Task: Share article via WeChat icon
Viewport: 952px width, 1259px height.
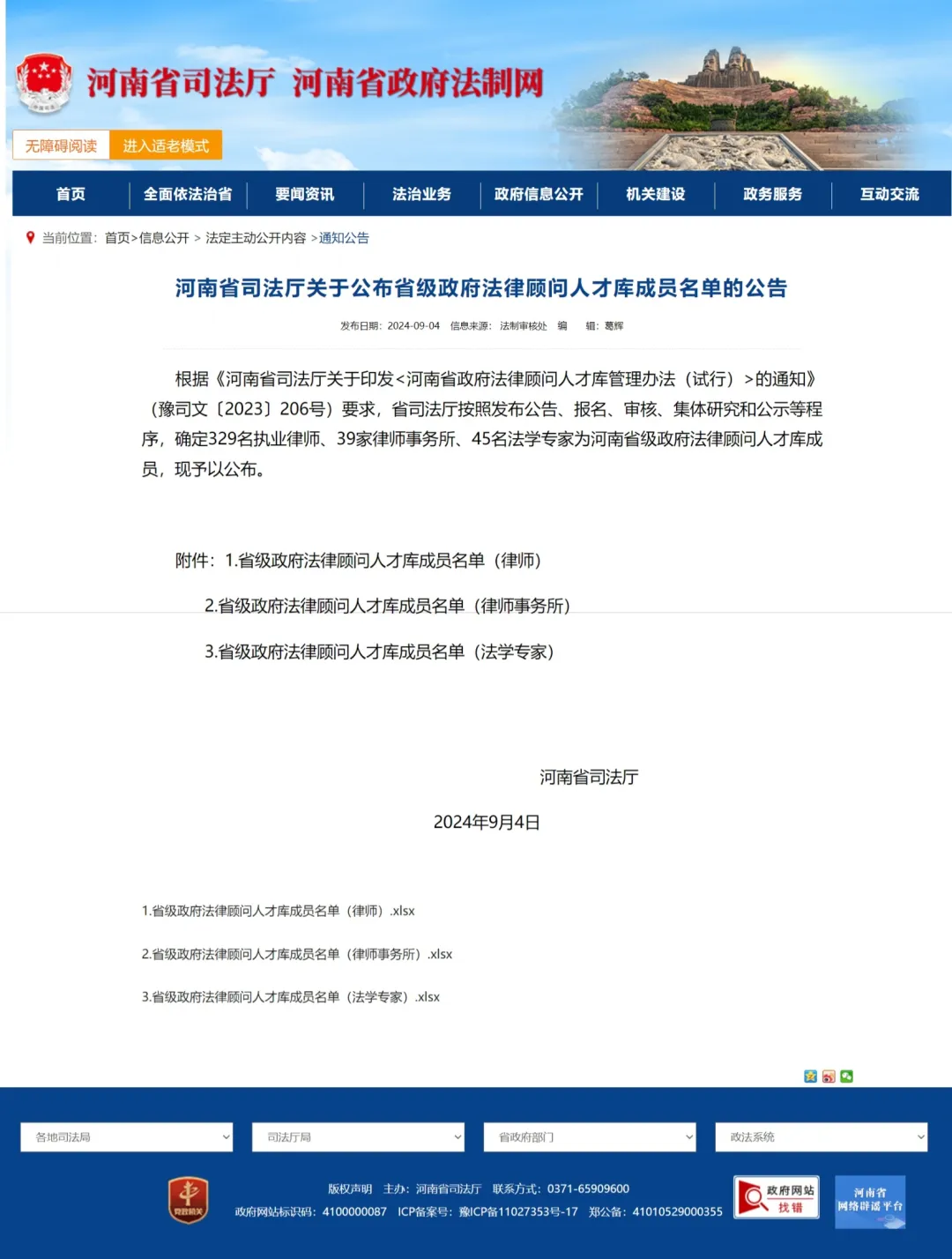Action: click(846, 1076)
